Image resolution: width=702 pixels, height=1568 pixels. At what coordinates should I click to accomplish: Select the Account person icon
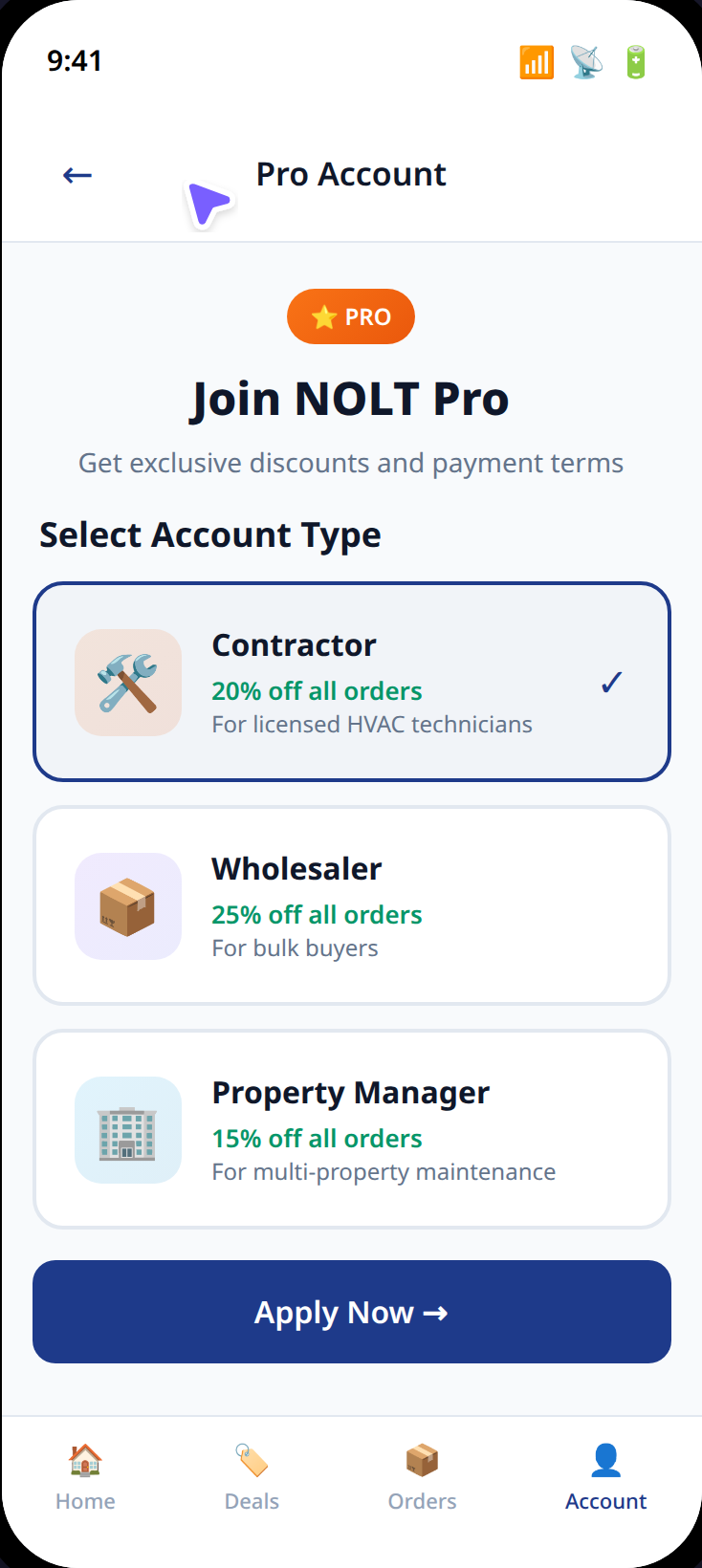point(606,1458)
